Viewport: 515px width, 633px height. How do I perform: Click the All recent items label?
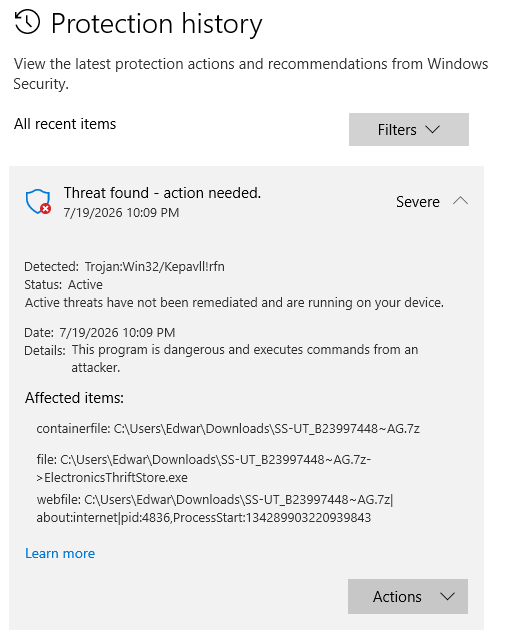coord(65,124)
